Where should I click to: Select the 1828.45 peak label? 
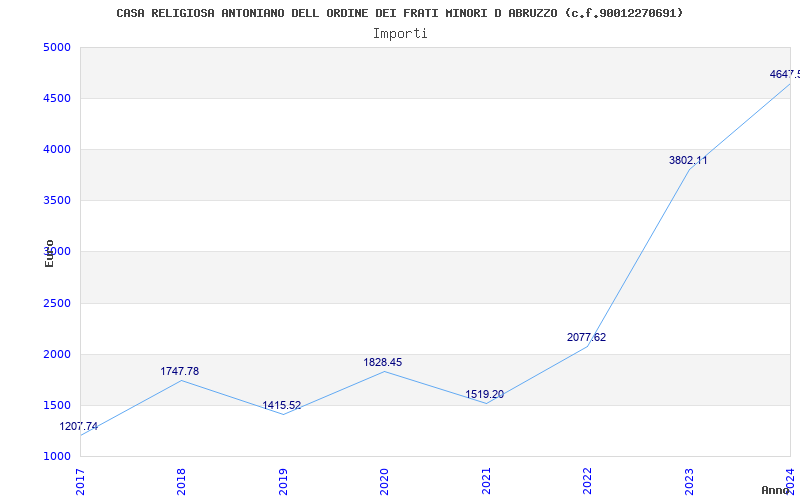point(384,362)
